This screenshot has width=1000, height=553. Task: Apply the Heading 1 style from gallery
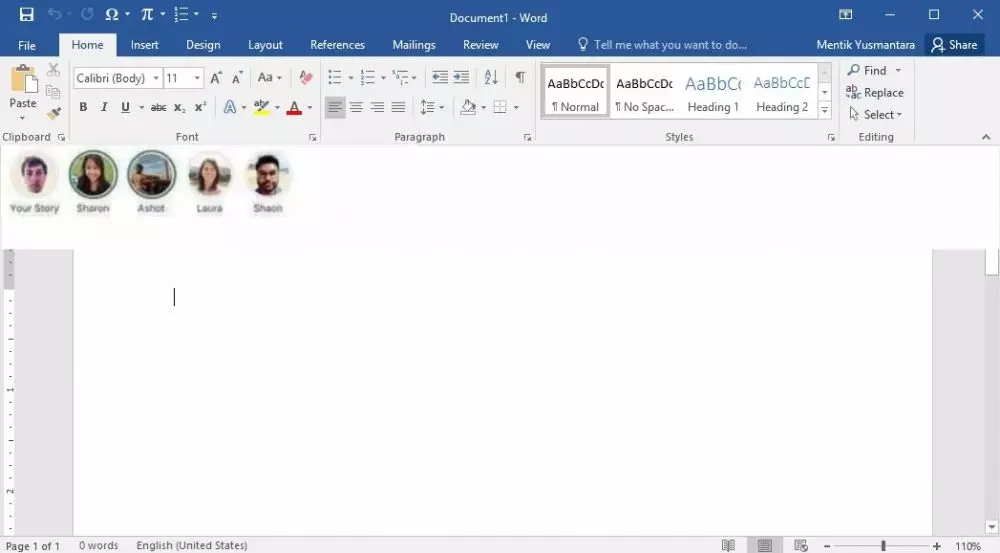(x=713, y=93)
